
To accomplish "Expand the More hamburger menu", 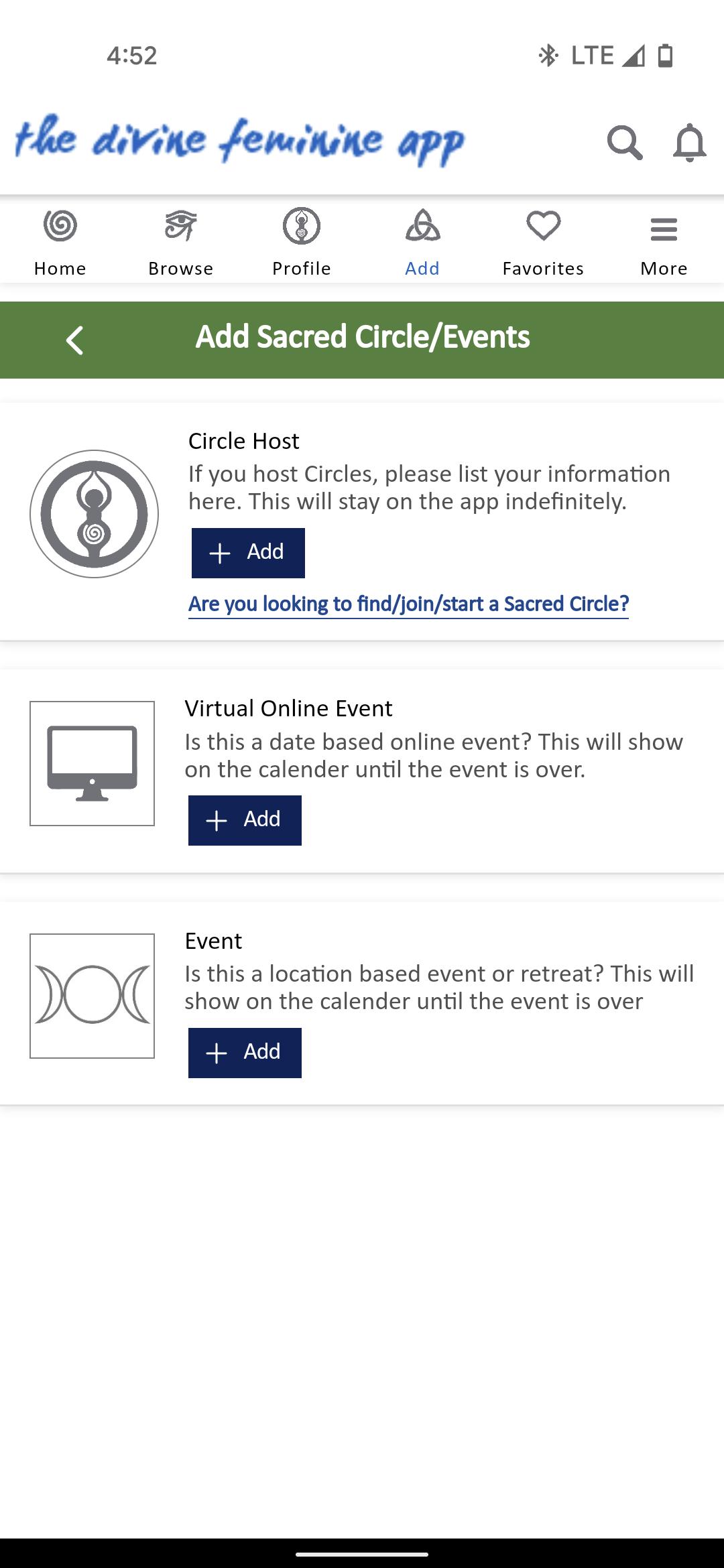I will tap(664, 229).
